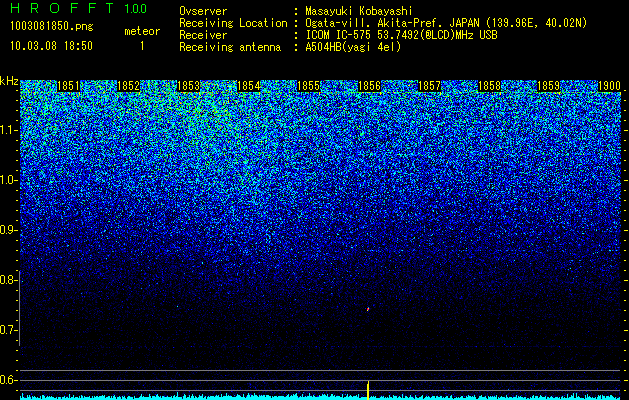Click the 1855 time marker
Image resolution: width=629 pixels, height=400 pixels.
(x=309, y=86)
